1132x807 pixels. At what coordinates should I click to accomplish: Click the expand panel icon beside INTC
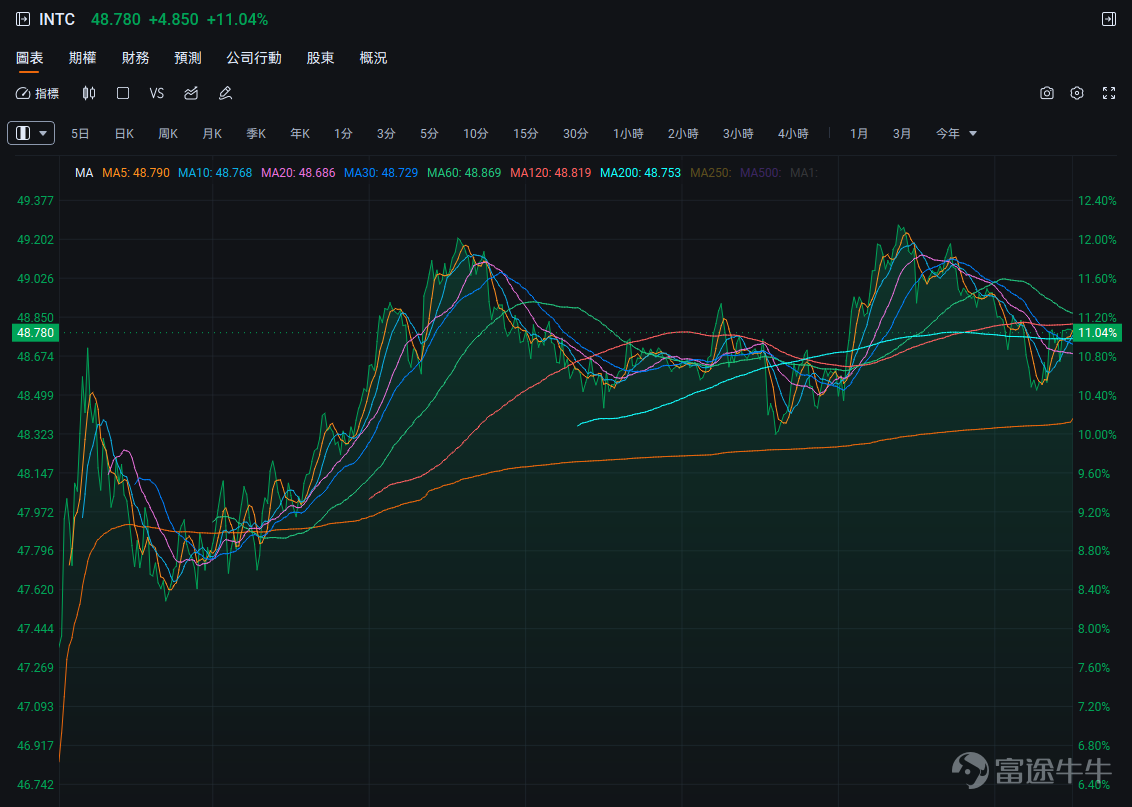point(23,19)
